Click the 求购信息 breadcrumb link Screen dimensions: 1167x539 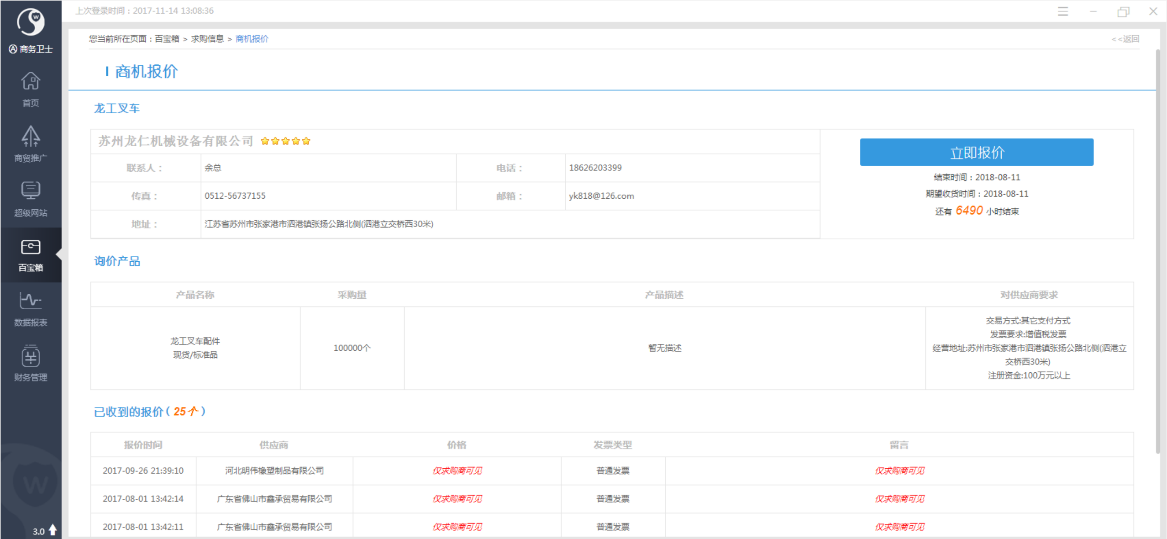click(208, 39)
